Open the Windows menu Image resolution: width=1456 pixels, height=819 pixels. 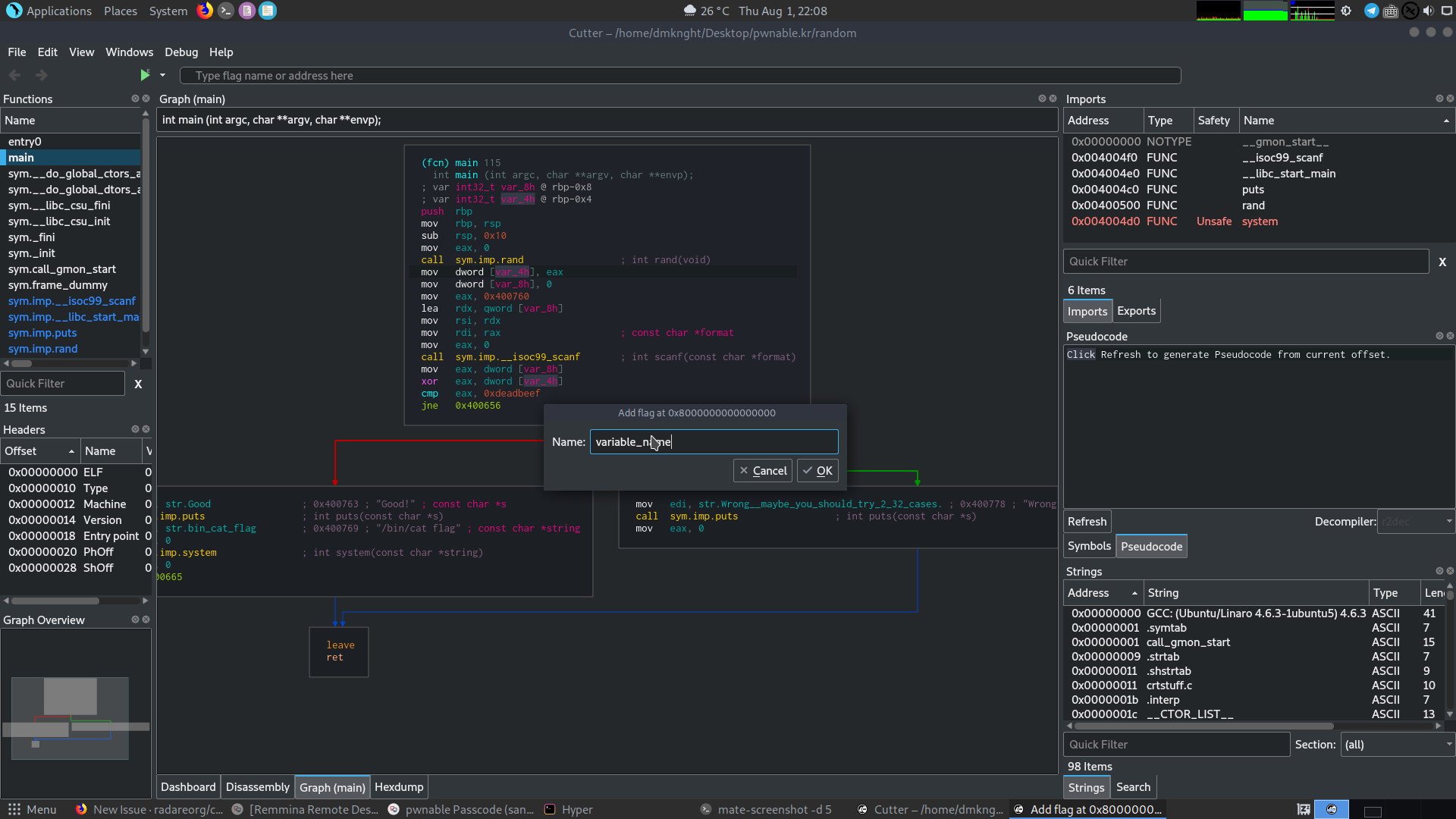(129, 52)
